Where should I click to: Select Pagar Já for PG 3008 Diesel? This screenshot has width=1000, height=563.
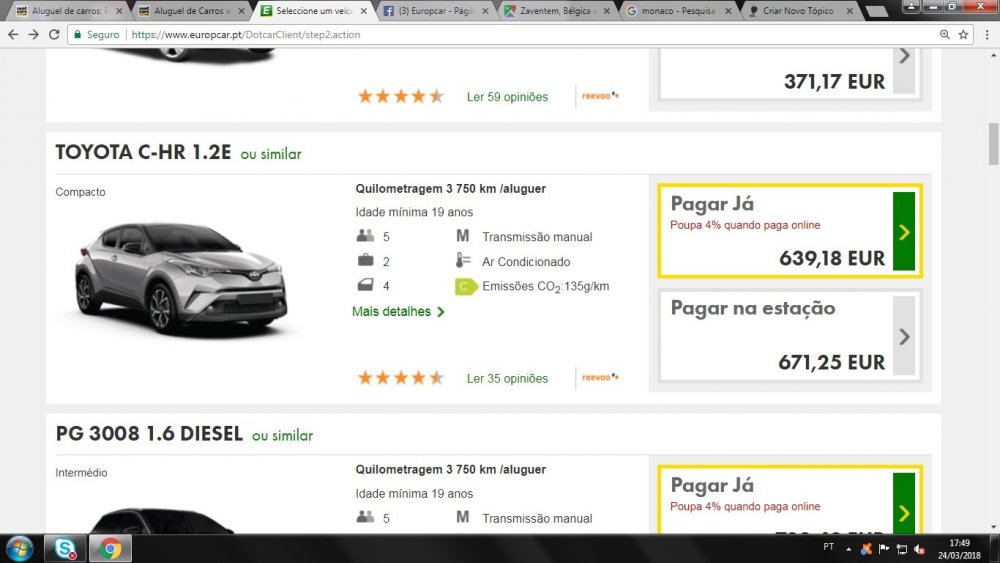coord(790,501)
